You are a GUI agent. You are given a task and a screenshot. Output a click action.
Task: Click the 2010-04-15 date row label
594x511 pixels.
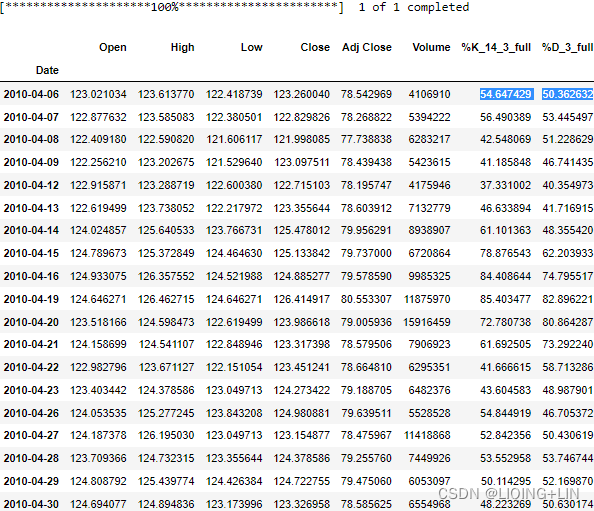coord(31,253)
